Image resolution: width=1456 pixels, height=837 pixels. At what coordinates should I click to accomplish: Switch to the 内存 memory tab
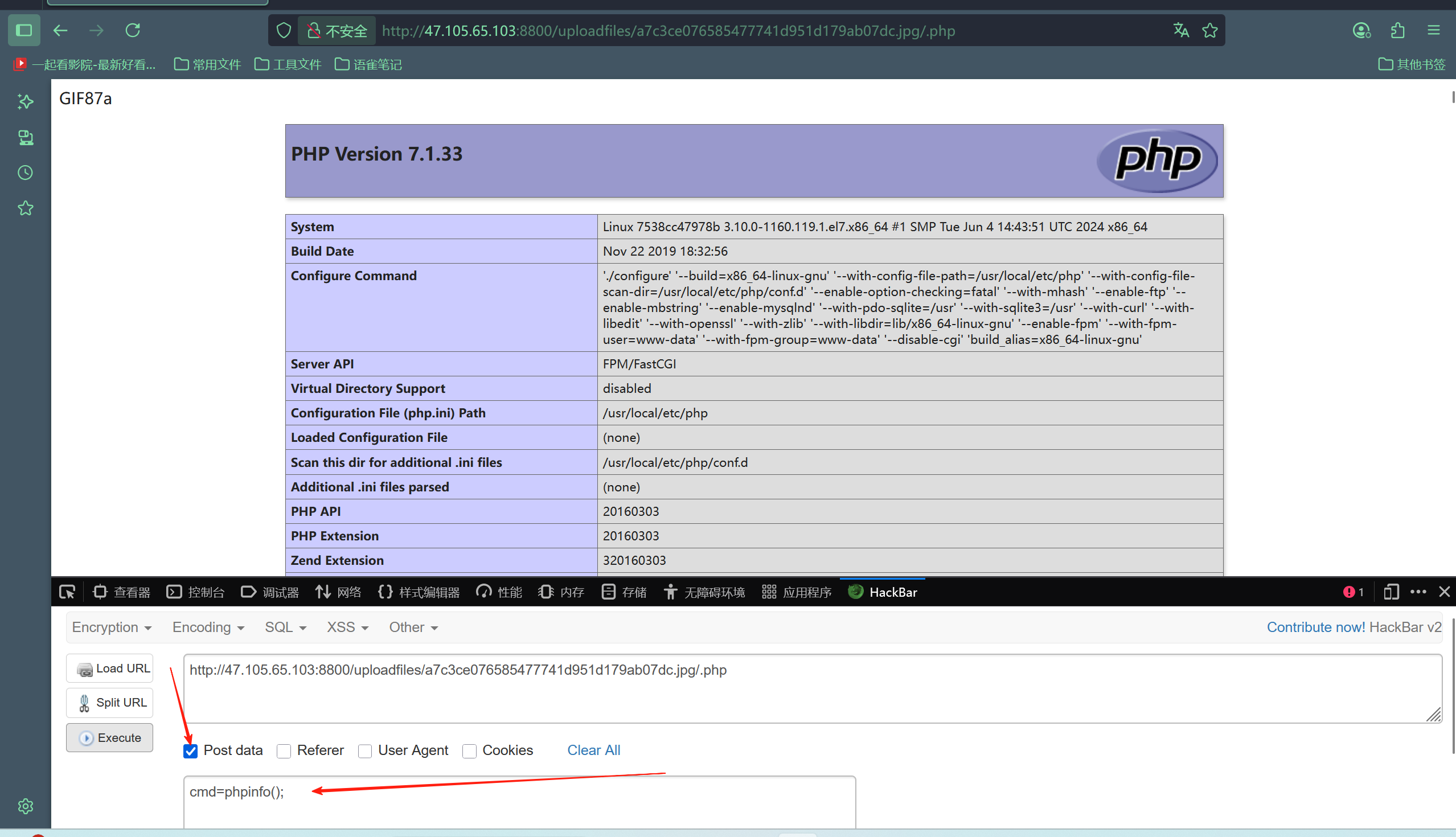pos(561,592)
